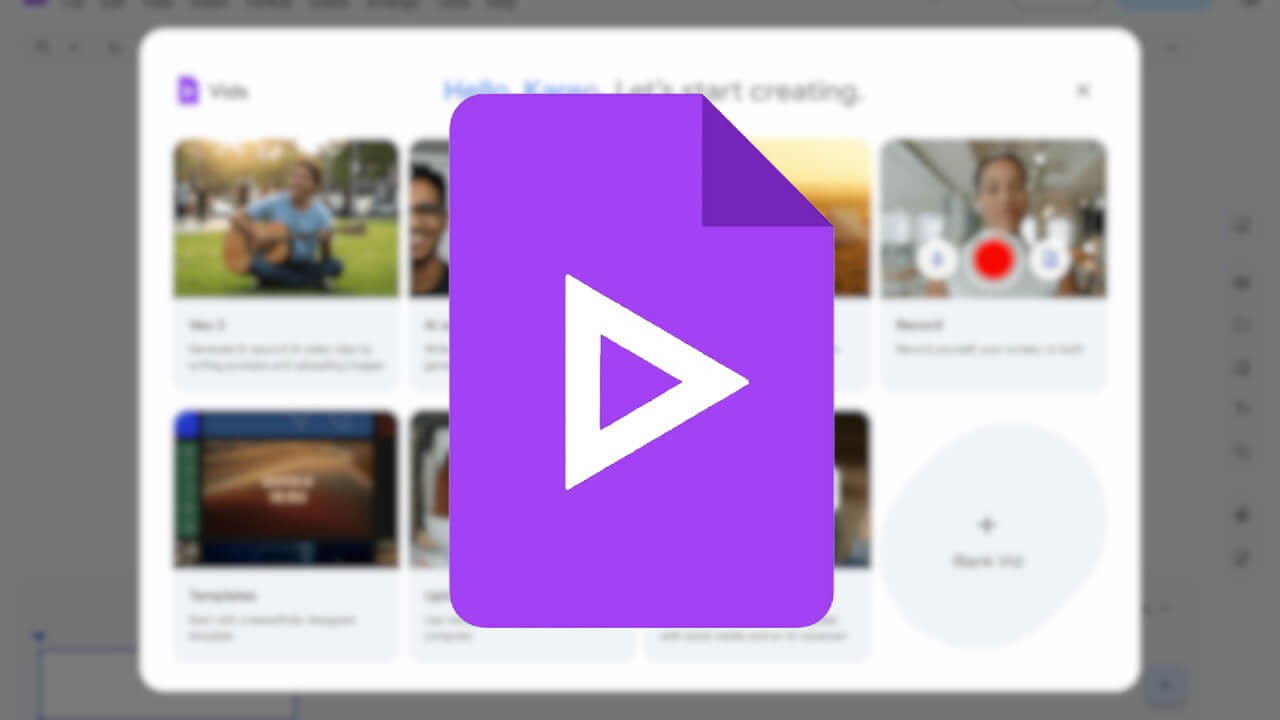Open the search menus magnifier in the toolbar
The height and width of the screenshot is (720, 1280).
[42, 47]
